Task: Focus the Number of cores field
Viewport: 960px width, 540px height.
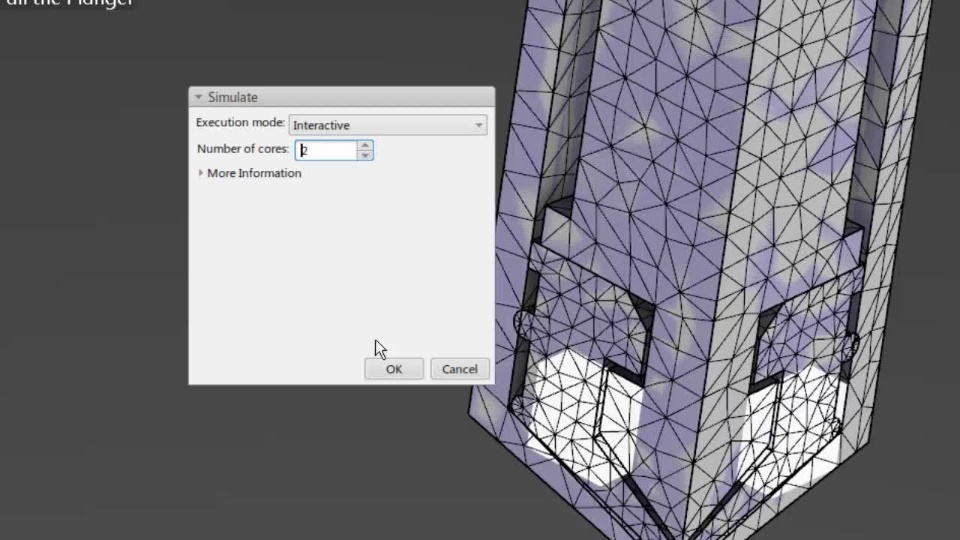Action: click(x=326, y=150)
